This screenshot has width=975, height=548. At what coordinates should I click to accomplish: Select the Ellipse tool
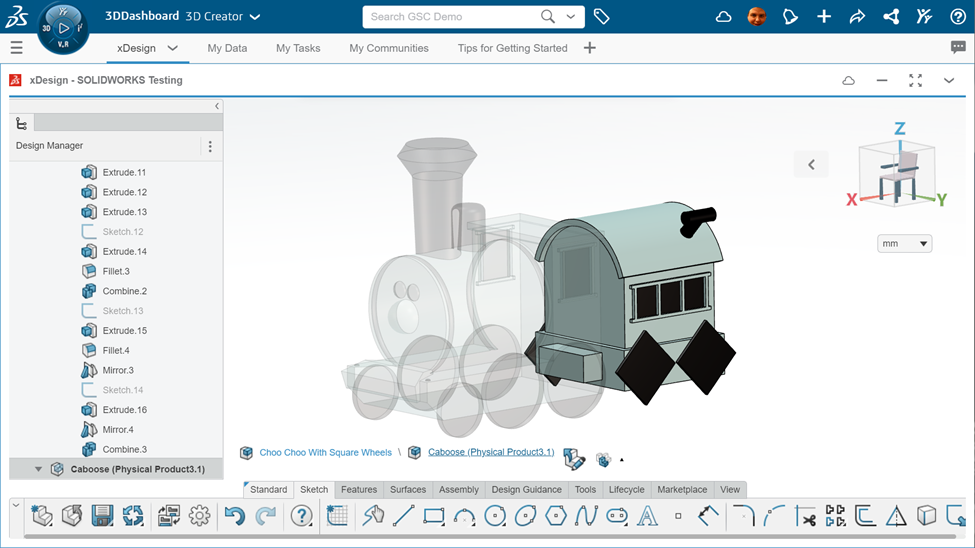click(x=525, y=516)
